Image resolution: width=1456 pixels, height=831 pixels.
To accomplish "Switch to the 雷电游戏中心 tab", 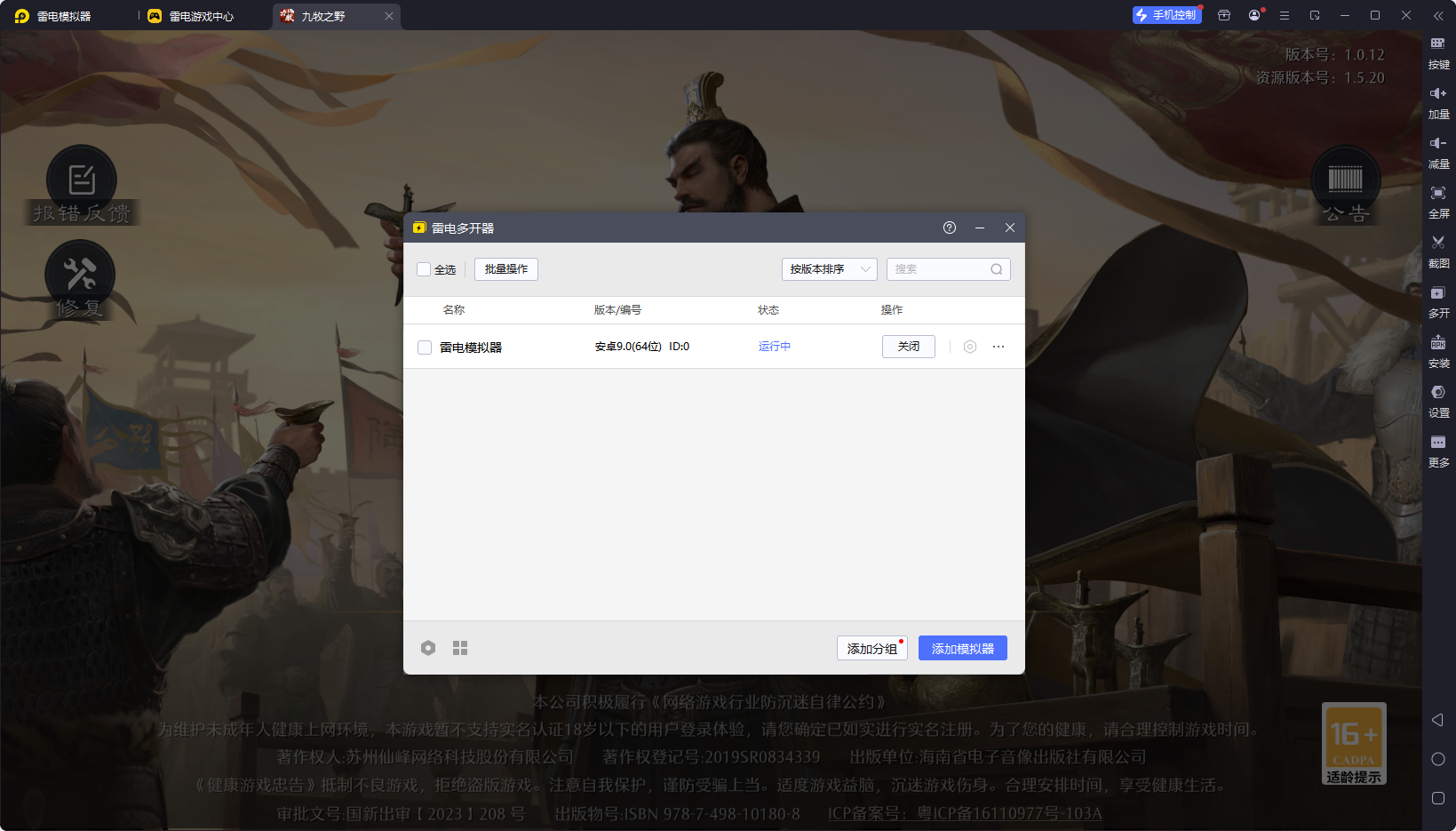I will coord(201,16).
